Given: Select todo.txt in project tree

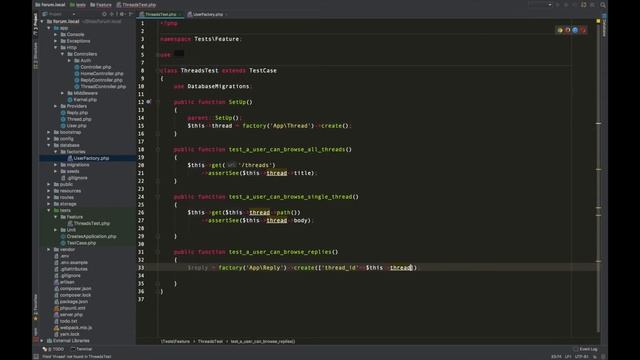Looking at the screenshot, I should [68, 321].
